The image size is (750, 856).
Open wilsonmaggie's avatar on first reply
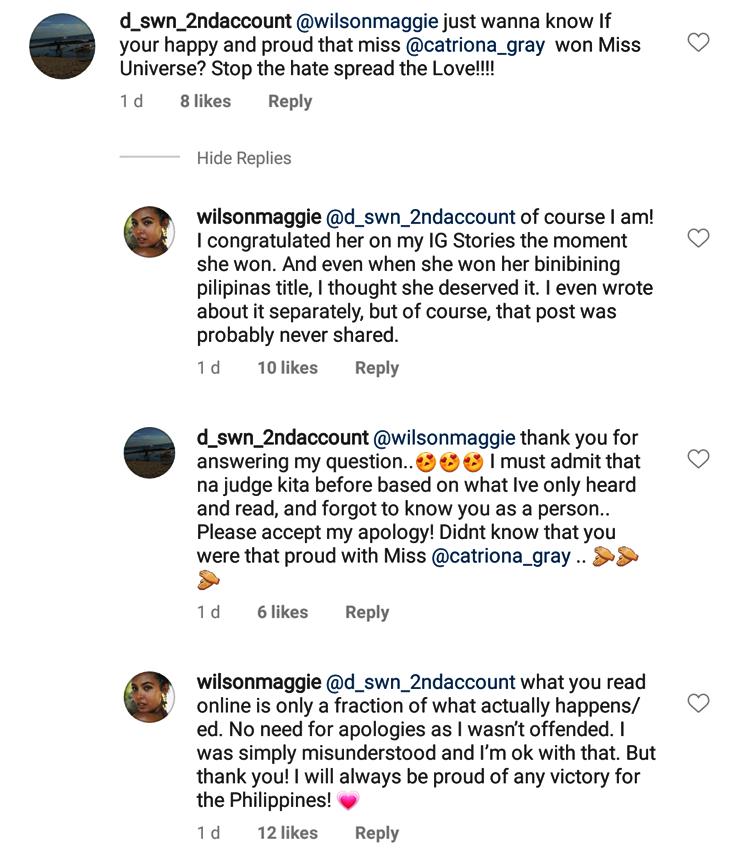(x=149, y=233)
